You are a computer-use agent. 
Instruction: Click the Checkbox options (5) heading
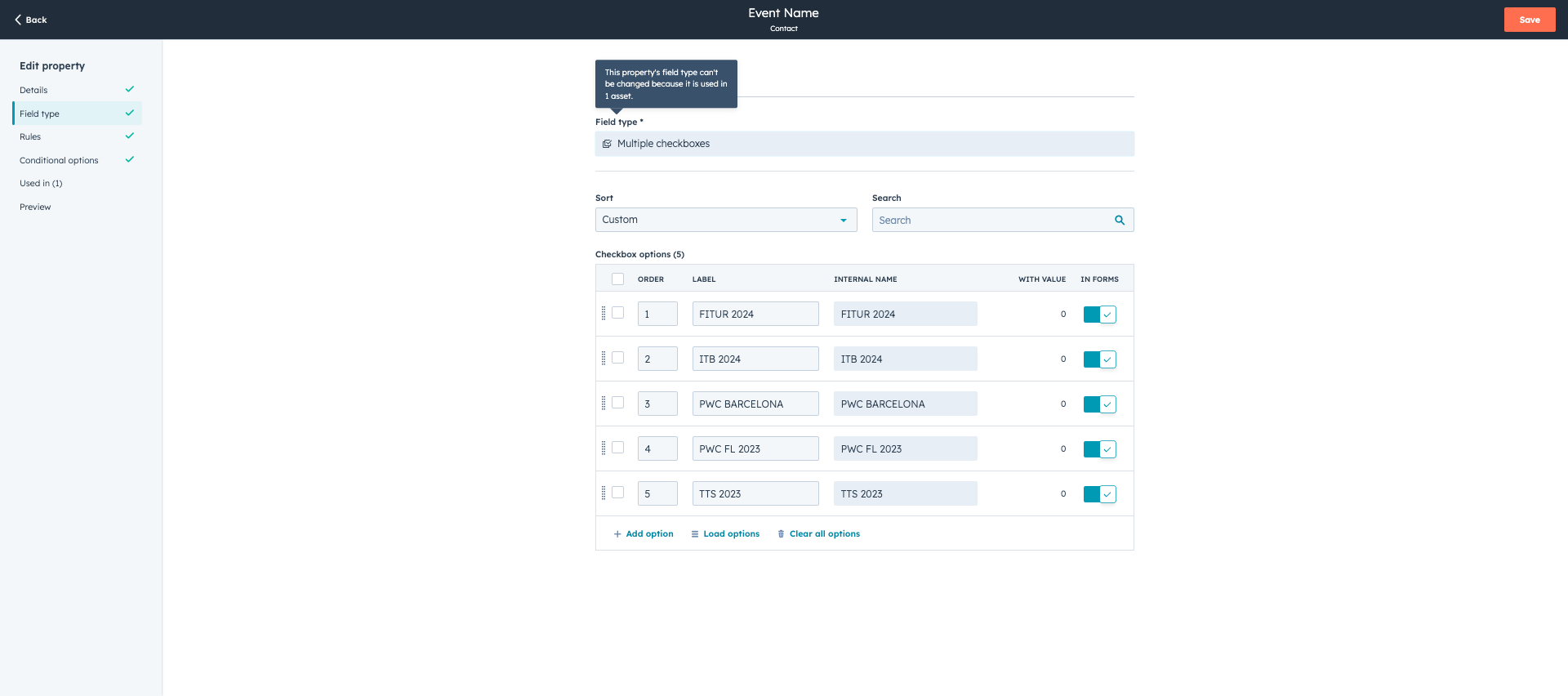pos(640,254)
